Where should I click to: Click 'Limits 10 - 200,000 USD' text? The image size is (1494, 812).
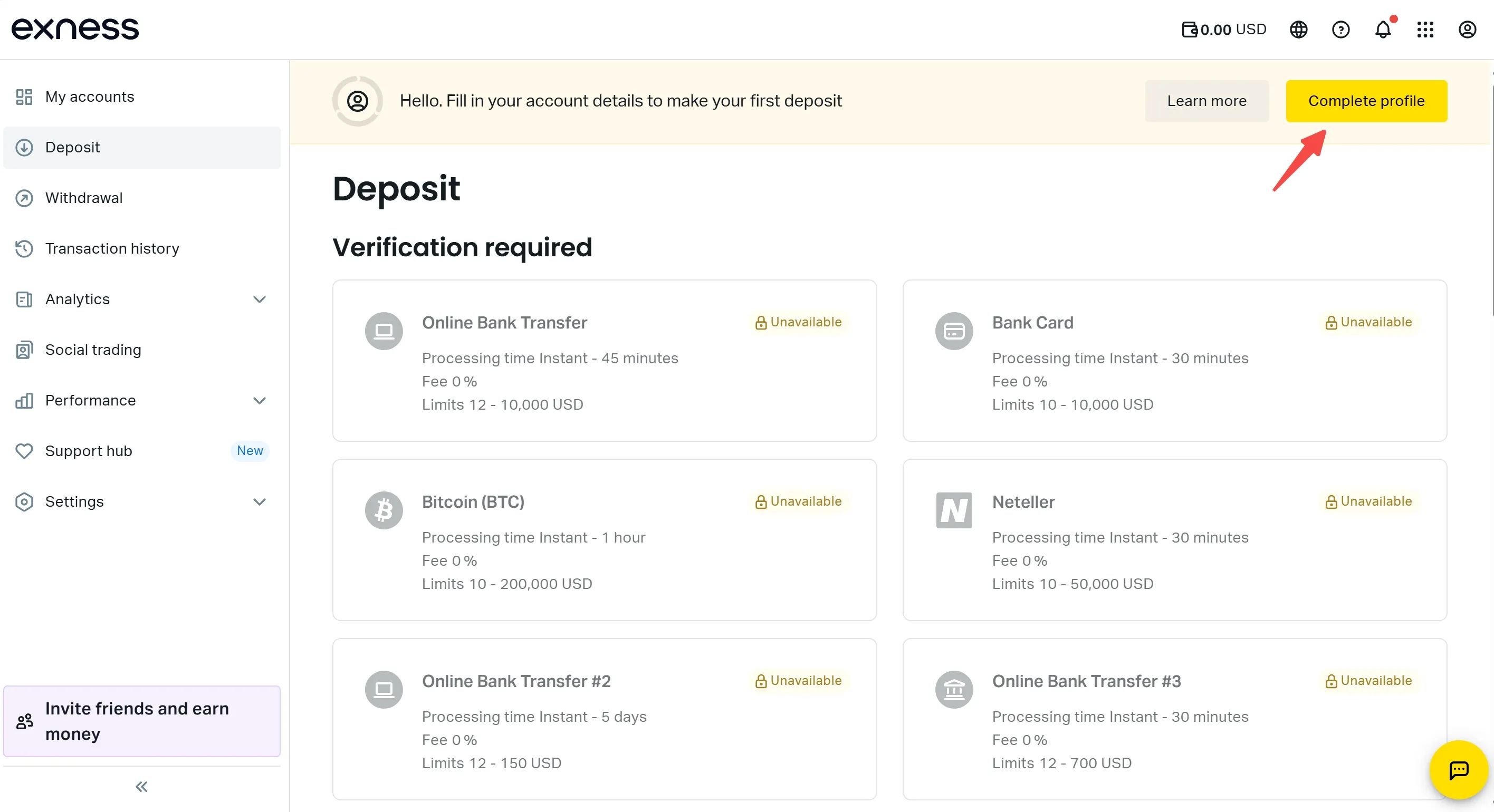506,584
